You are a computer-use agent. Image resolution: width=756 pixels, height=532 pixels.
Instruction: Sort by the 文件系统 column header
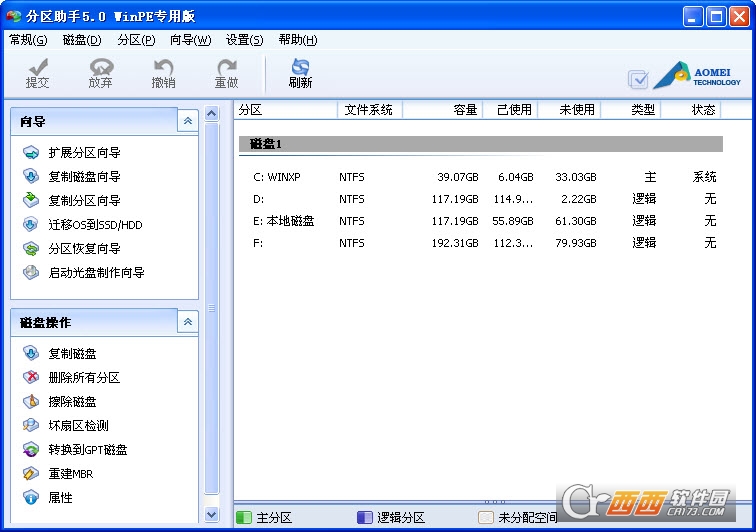tap(369, 110)
